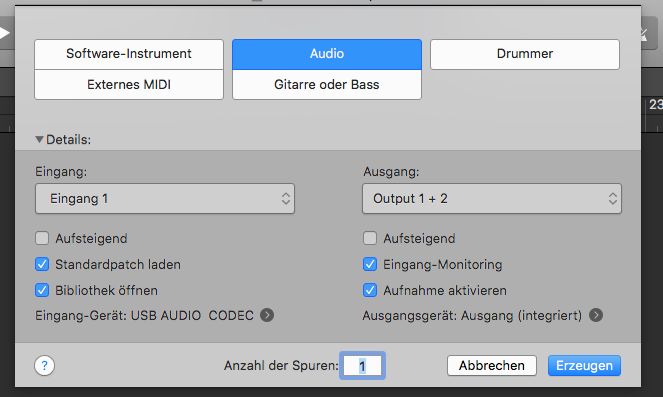This screenshot has width=663, height=397.
Task: Enable Aufsteigend checkbox under Eingang
Action: [42, 238]
